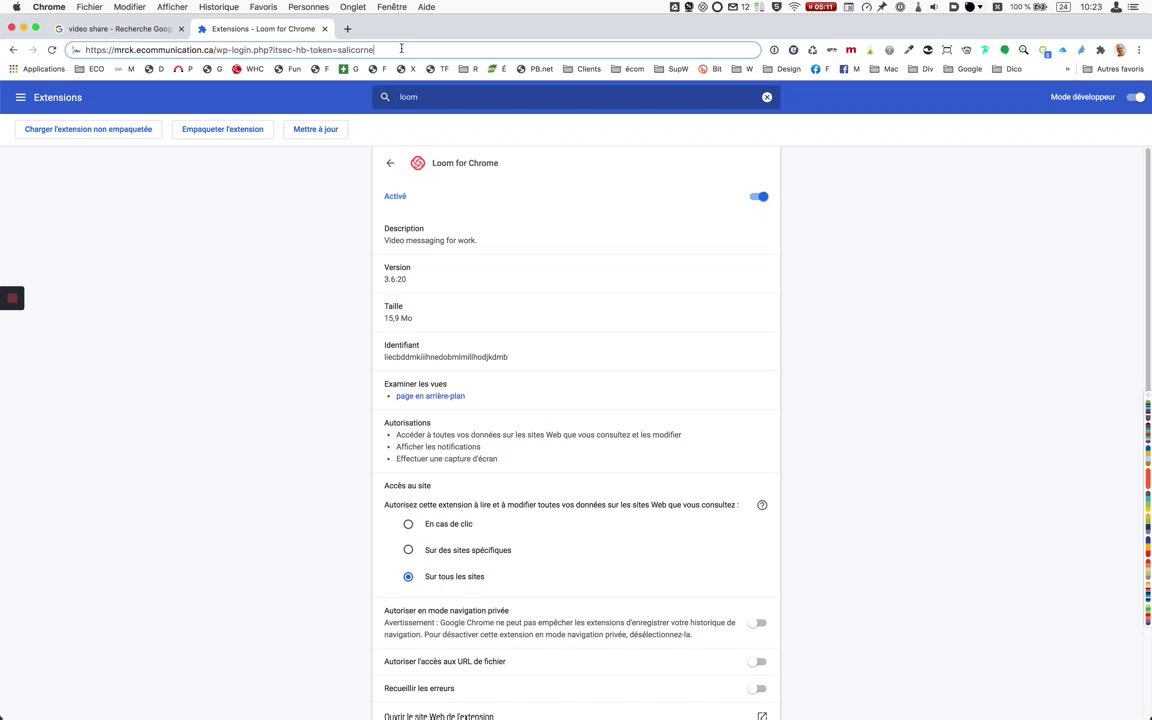The width and height of the screenshot is (1152, 720).
Task: Enable 'Recueillir les erreurs' toggle
Action: tap(757, 688)
